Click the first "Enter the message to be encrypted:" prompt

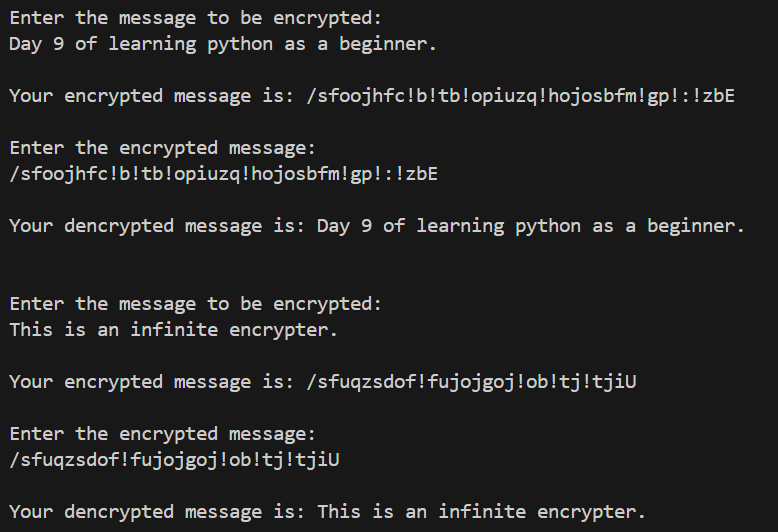coord(195,18)
